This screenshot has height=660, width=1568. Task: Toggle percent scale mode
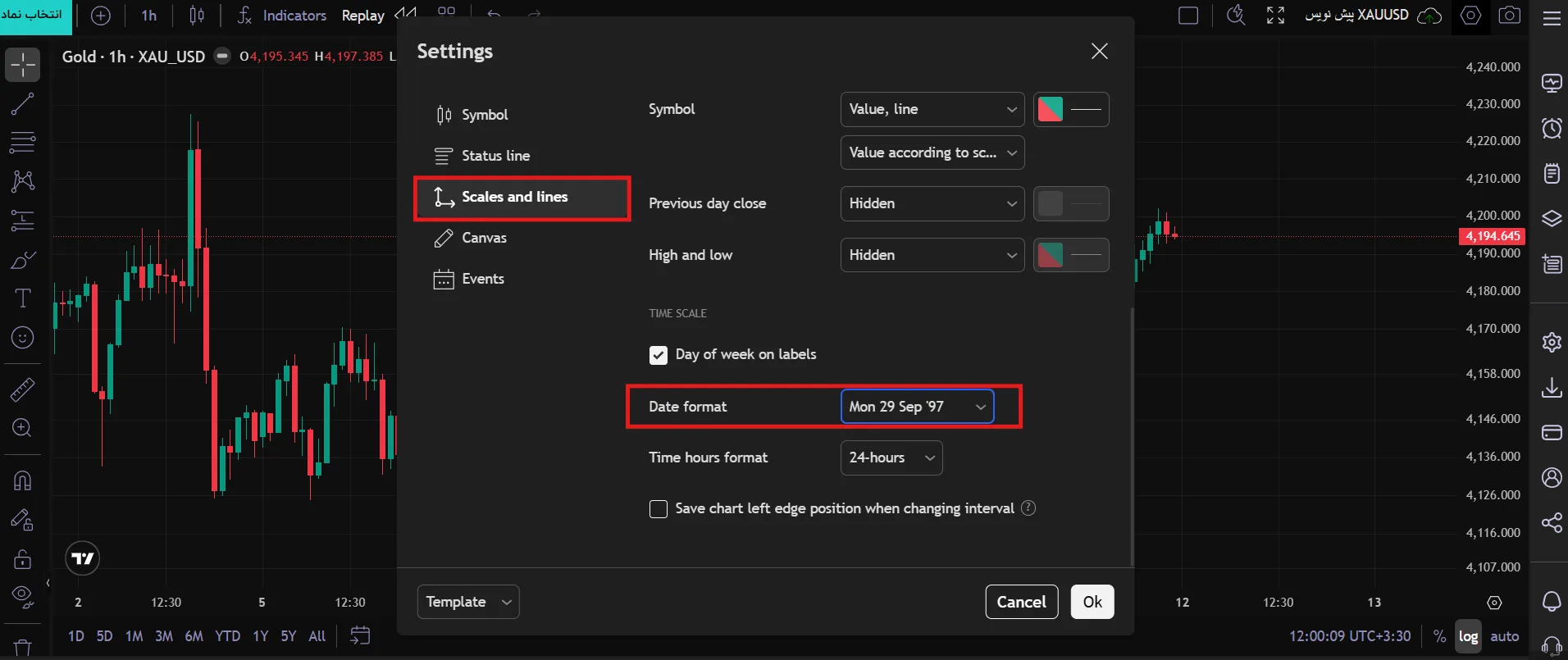pyautogui.click(x=1439, y=636)
